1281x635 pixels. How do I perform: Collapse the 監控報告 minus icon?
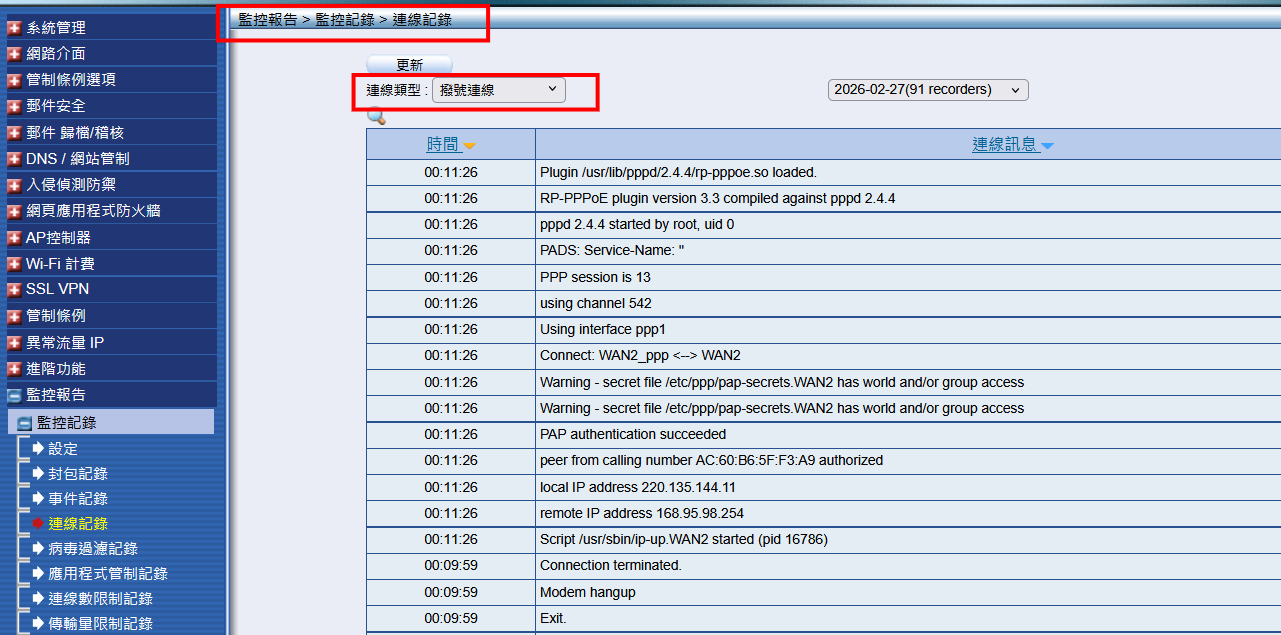click(14, 395)
